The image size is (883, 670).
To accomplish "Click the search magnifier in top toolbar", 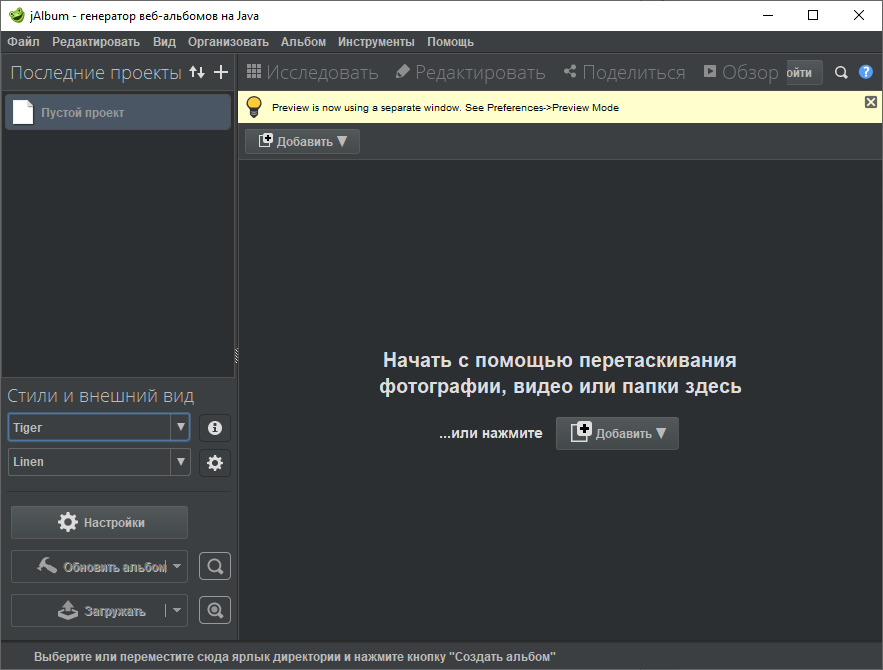I will point(841,72).
